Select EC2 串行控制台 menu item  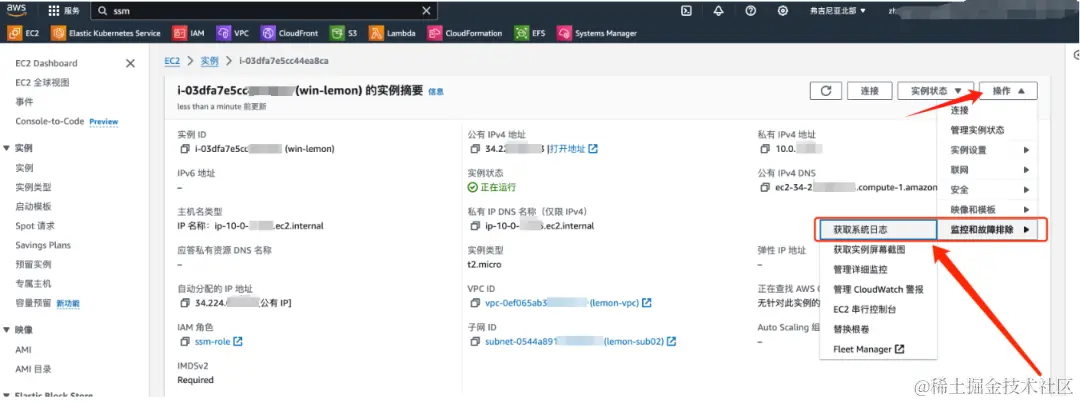pyautogui.click(x=878, y=309)
